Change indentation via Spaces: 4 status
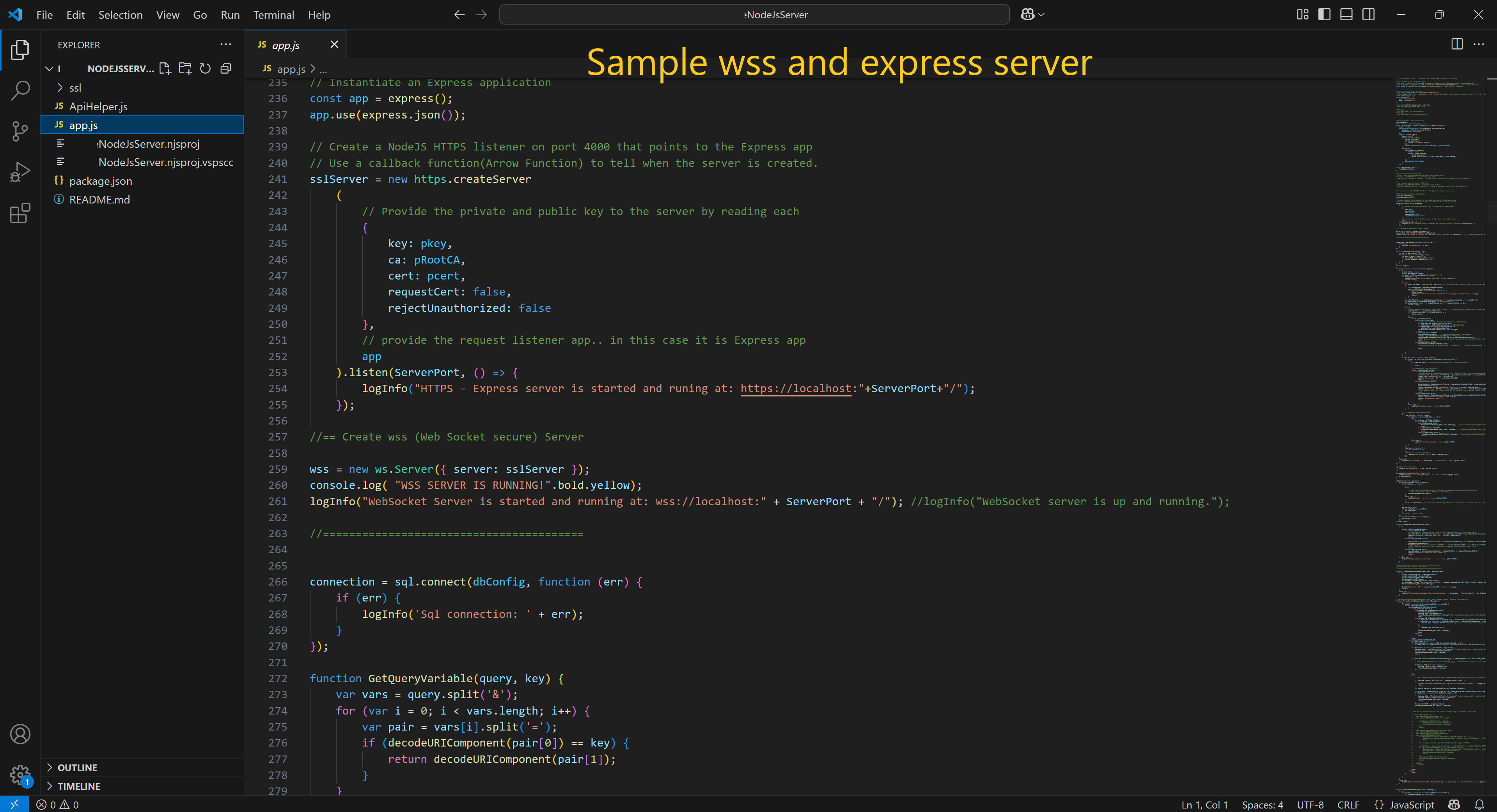The image size is (1497, 812). [x=1262, y=805]
